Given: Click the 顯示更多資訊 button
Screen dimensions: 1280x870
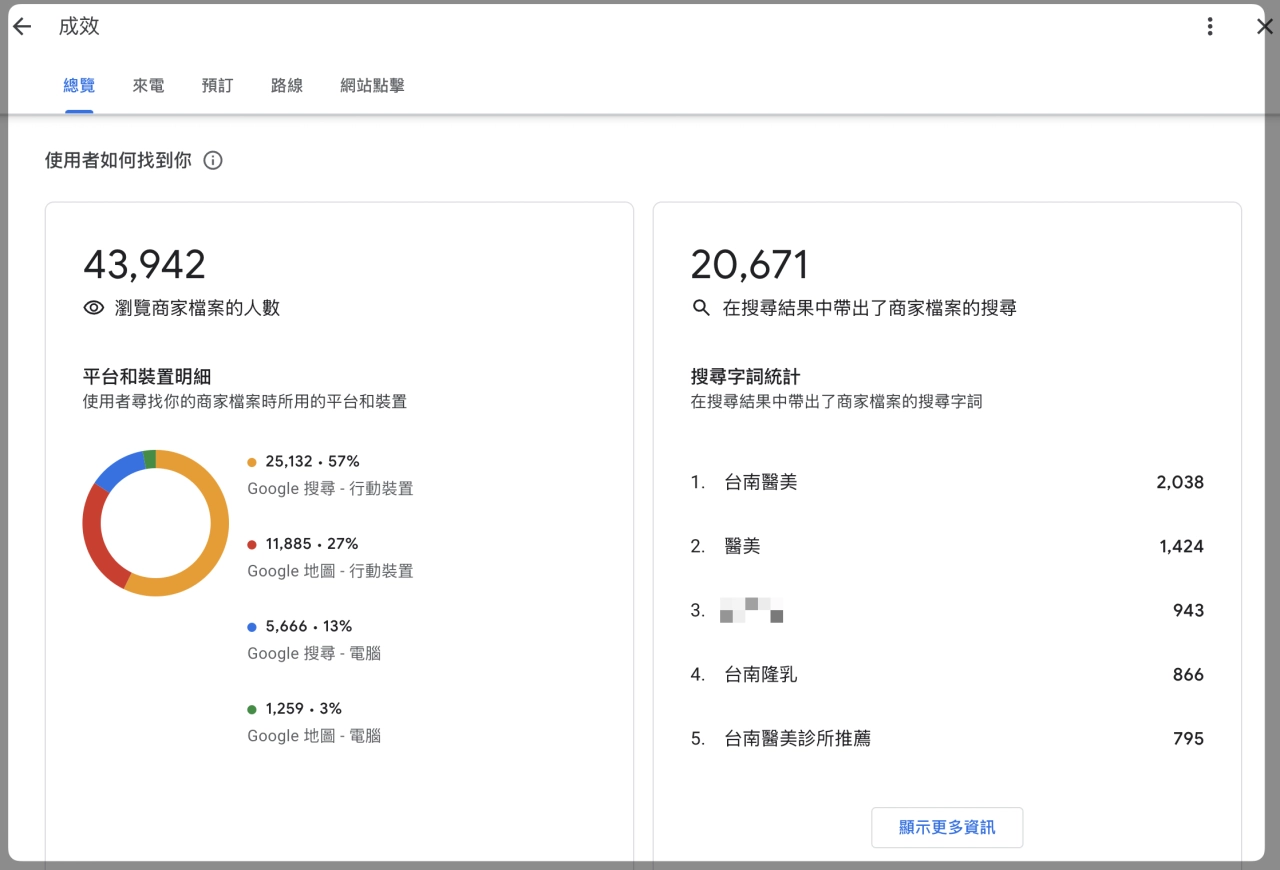Looking at the screenshot, I should click(x=947, y=827).
